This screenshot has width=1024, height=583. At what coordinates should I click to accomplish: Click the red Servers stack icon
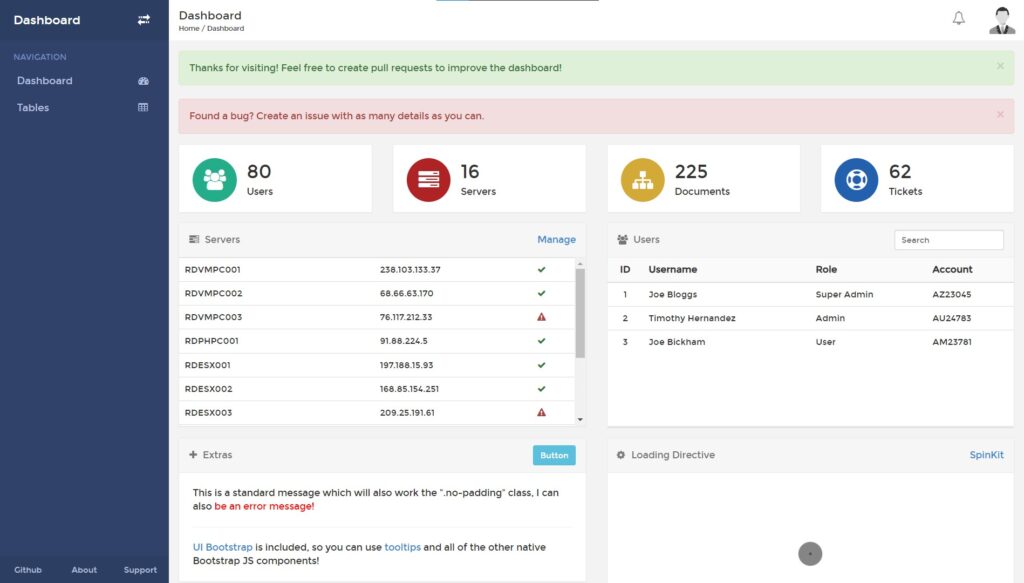pyautogui.click(x=430, y=177)
